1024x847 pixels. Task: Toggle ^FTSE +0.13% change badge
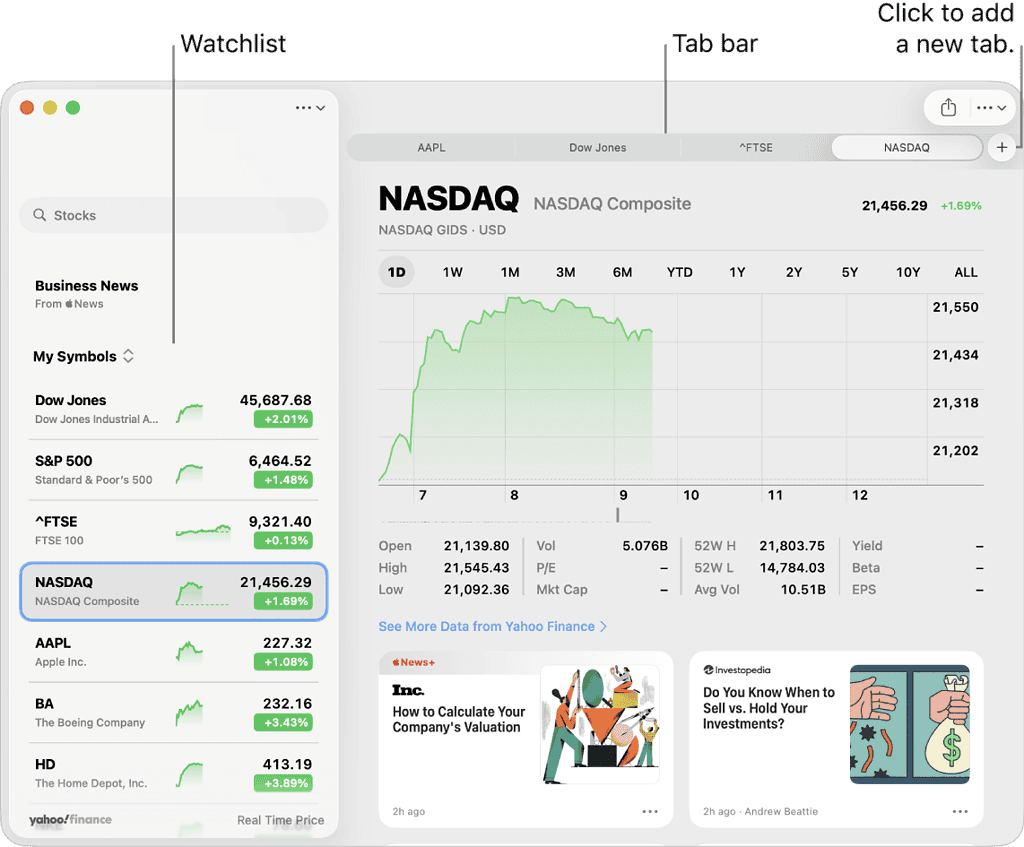283,541
